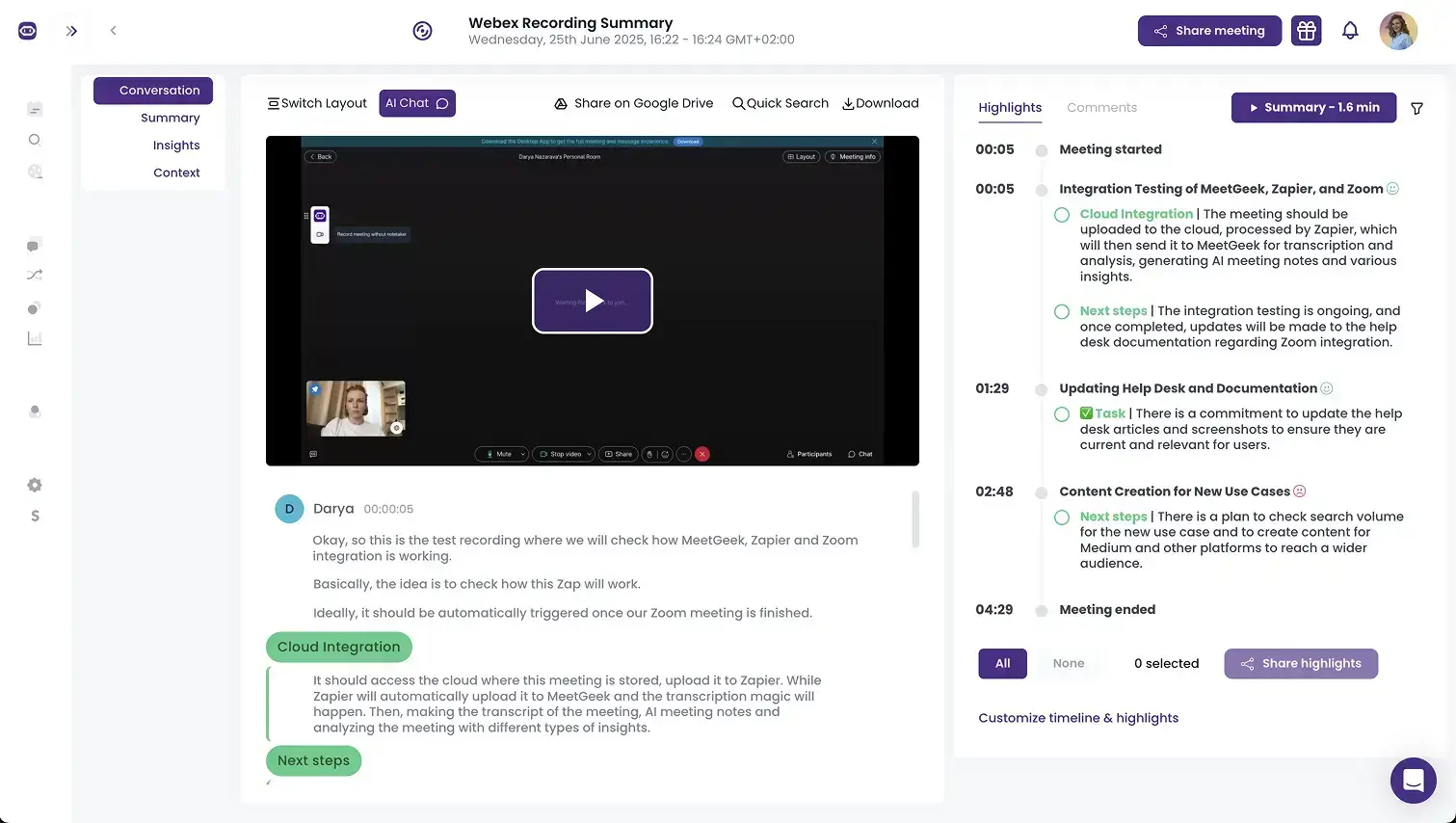Expand the left sidebar with the chevrons
Image resolution: width=1456 pixels, height=823 pixels.
tap(71, 30)
